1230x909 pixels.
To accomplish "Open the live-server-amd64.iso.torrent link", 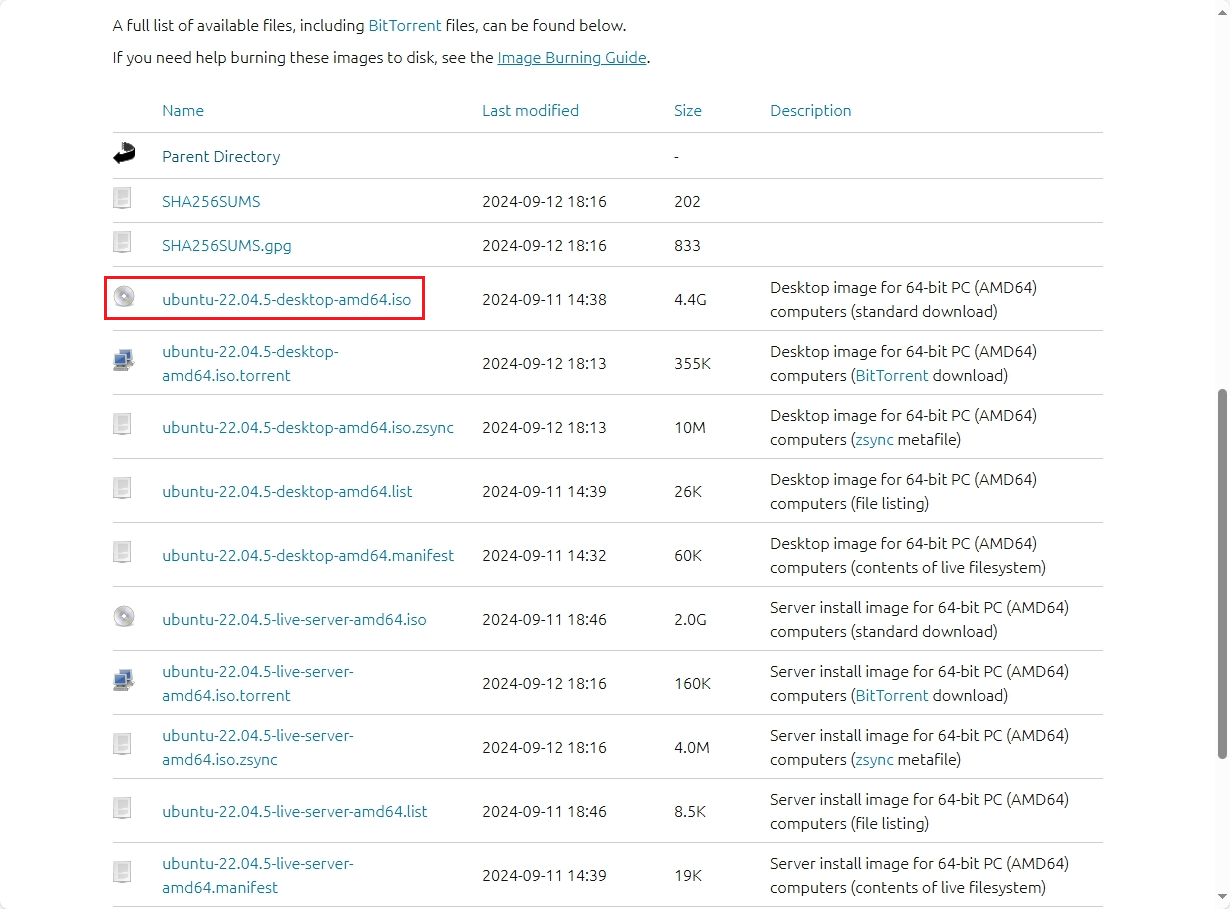I will point(258,684).
